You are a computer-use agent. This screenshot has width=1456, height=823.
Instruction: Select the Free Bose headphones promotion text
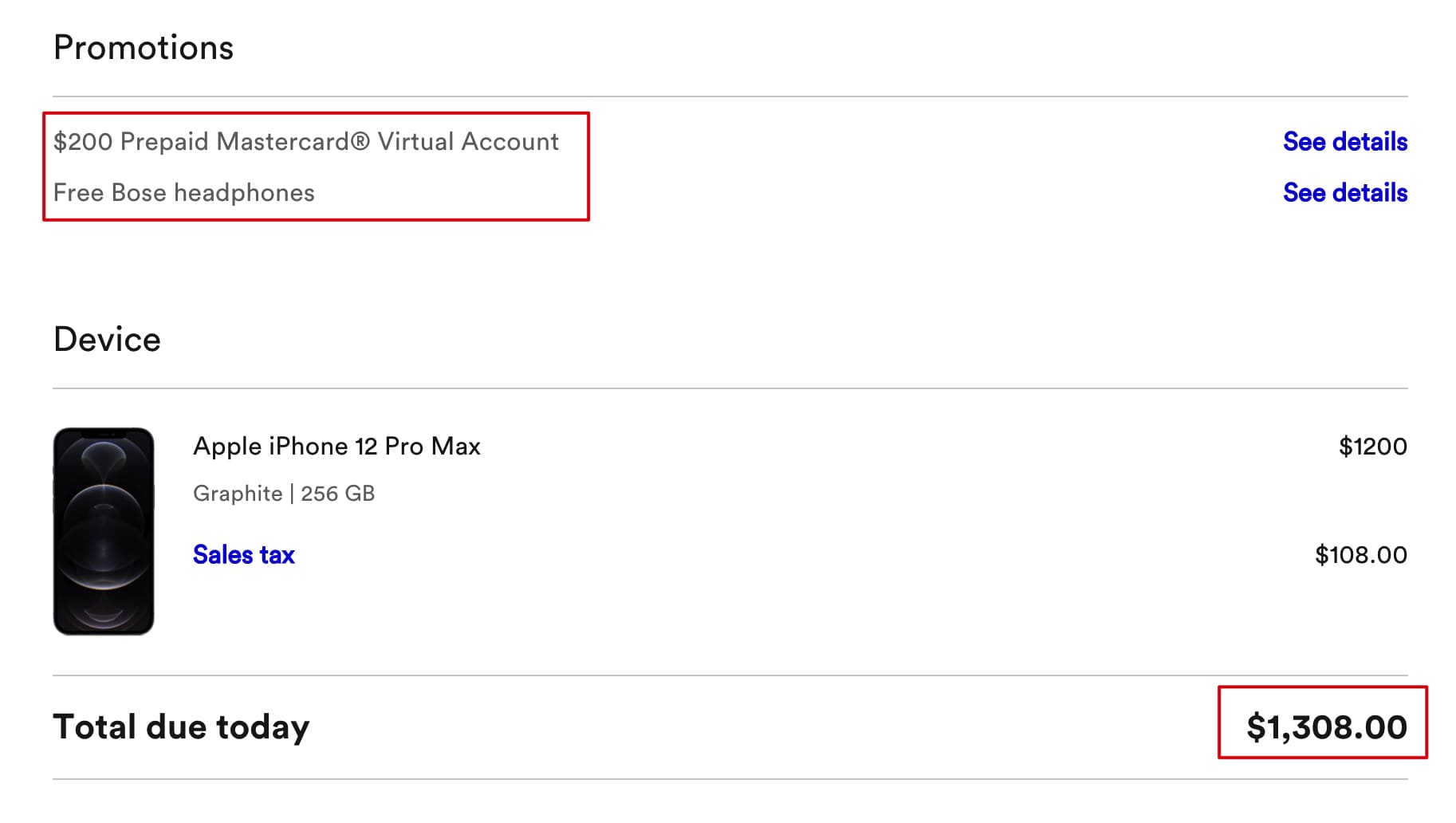183,193
